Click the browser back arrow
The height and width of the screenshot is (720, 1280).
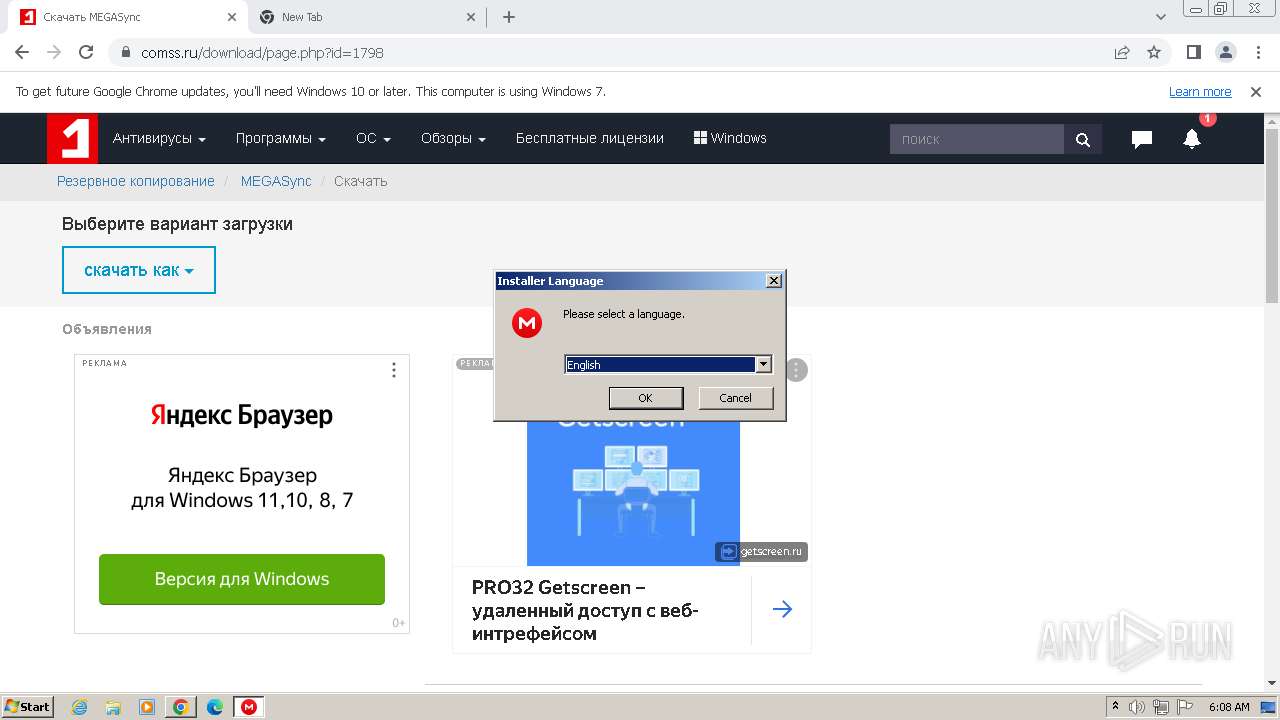pyautogui.click(x=22, y=52)
